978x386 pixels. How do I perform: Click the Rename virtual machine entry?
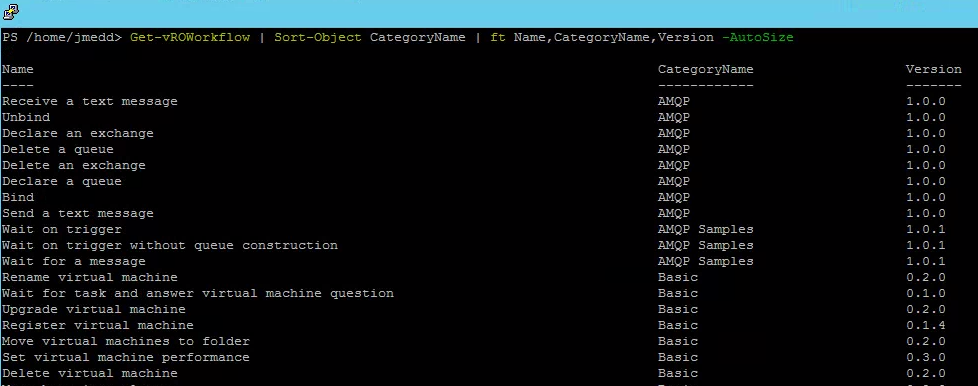[90, 277]
